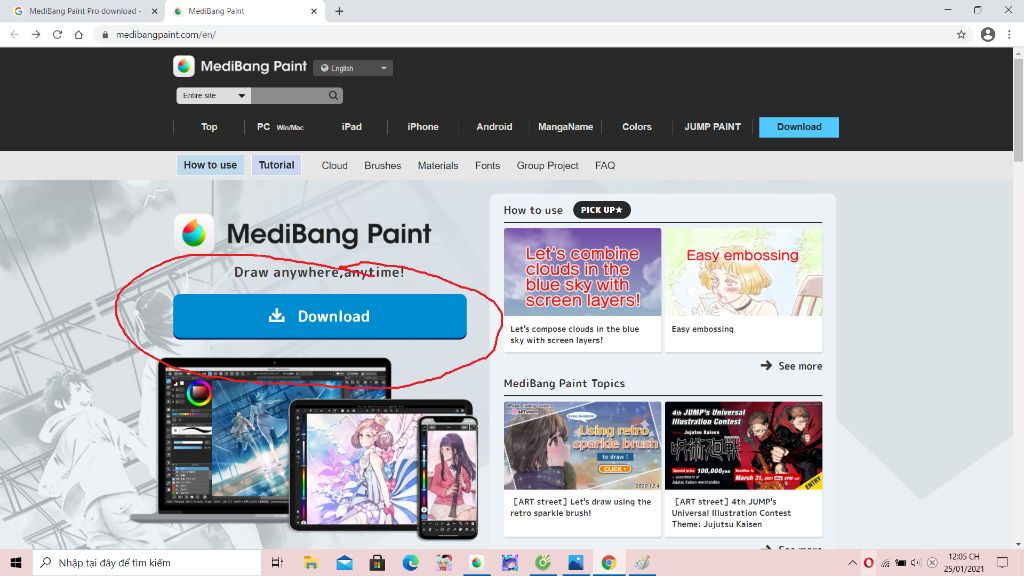Open the Chrome three-dot menu

click(1010, 35)
